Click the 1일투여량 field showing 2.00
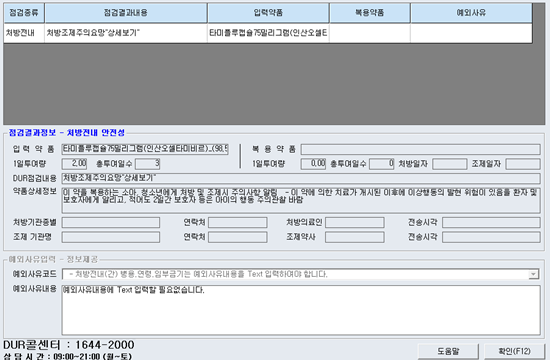 point(74,164)
